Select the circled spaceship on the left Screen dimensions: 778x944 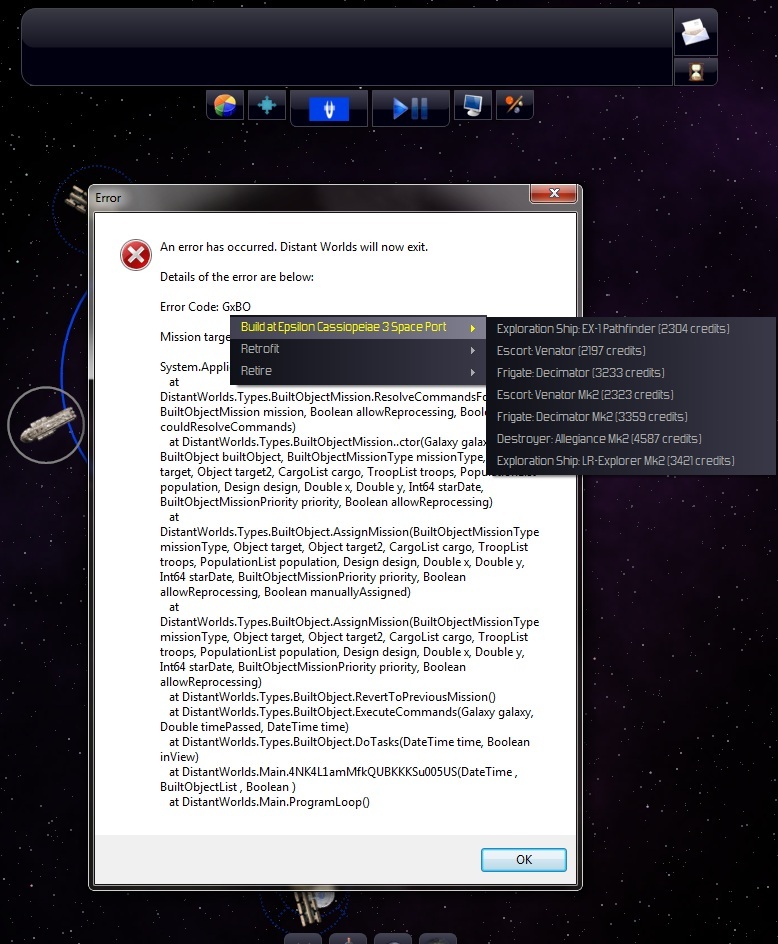click(x=46, y=424)
